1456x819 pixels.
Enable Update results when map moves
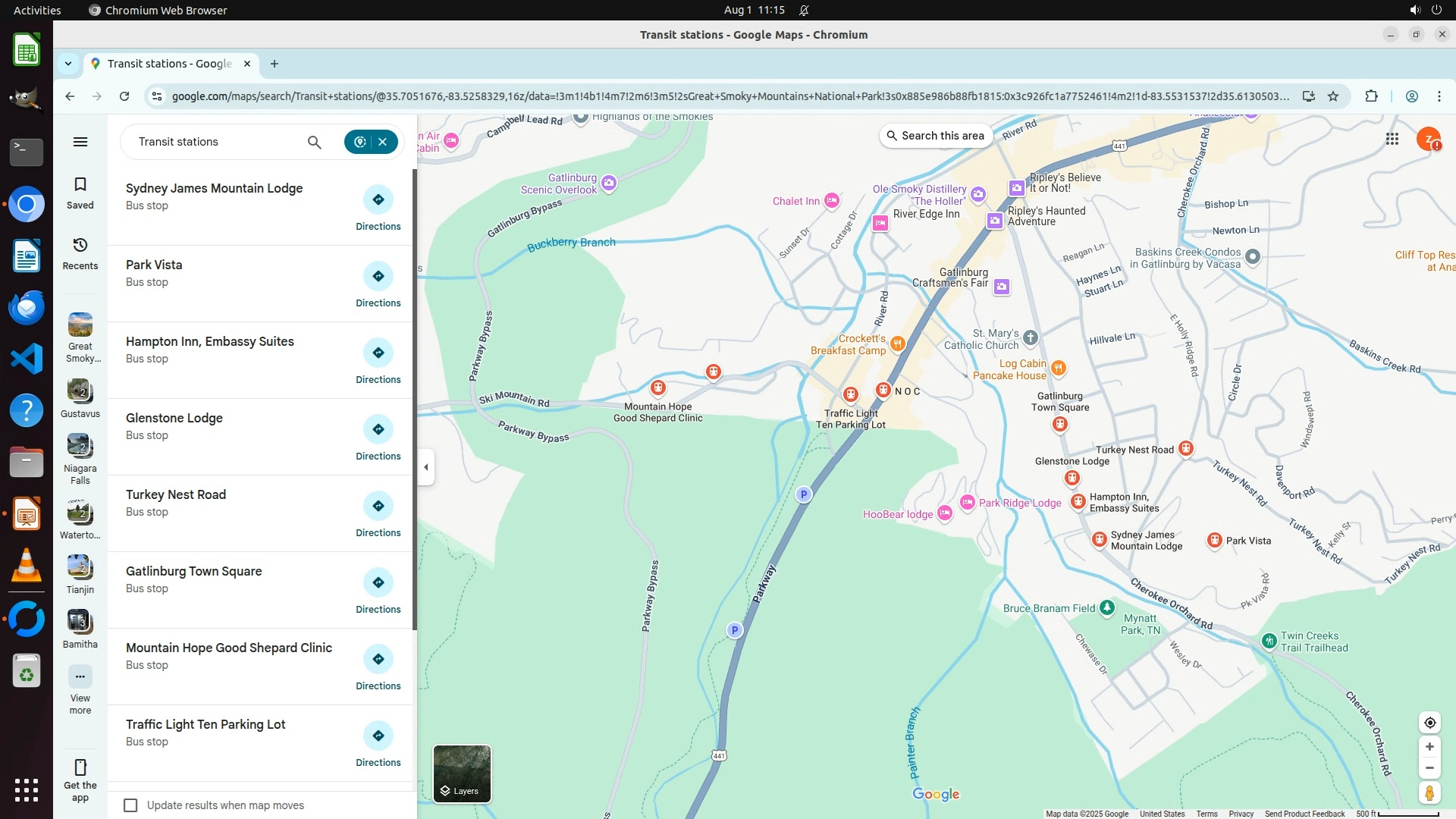point(130,805)
